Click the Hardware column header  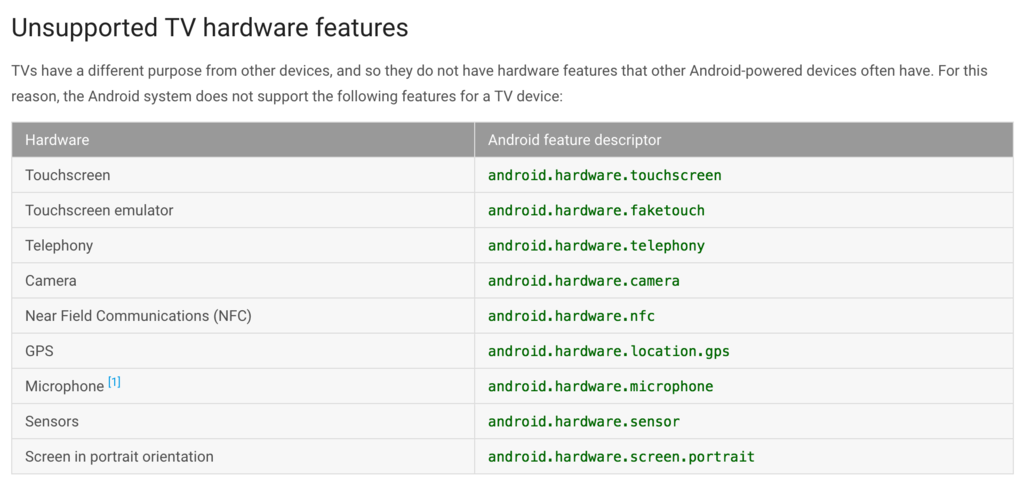coord(57,140)
